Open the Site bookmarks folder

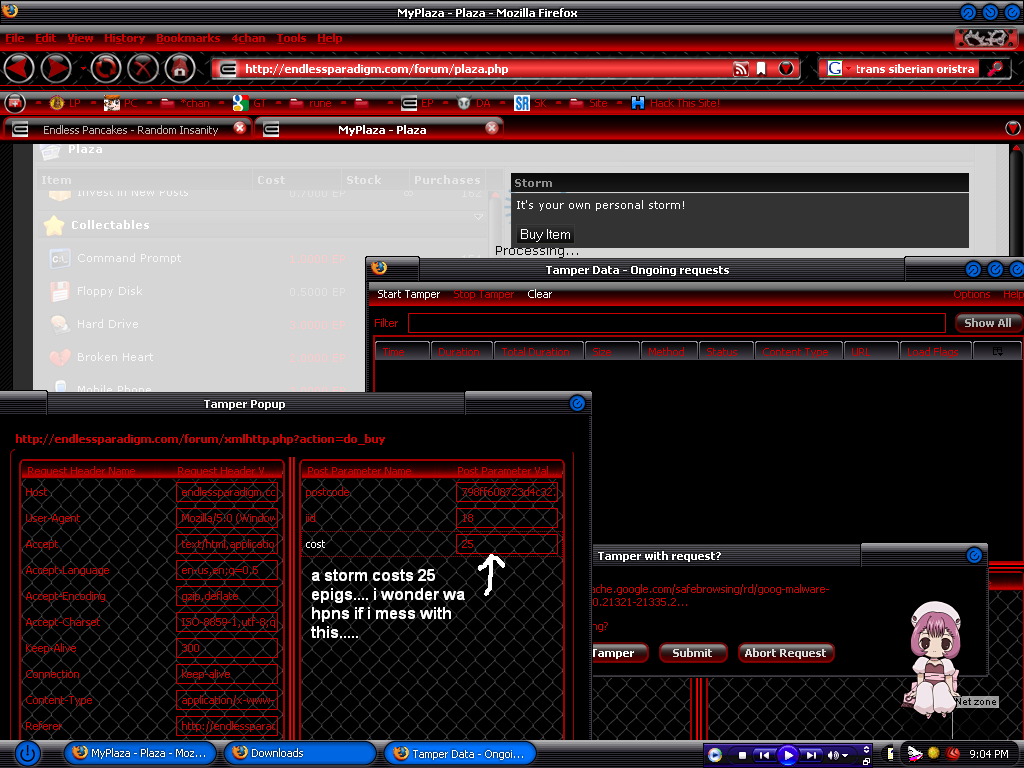588,103
